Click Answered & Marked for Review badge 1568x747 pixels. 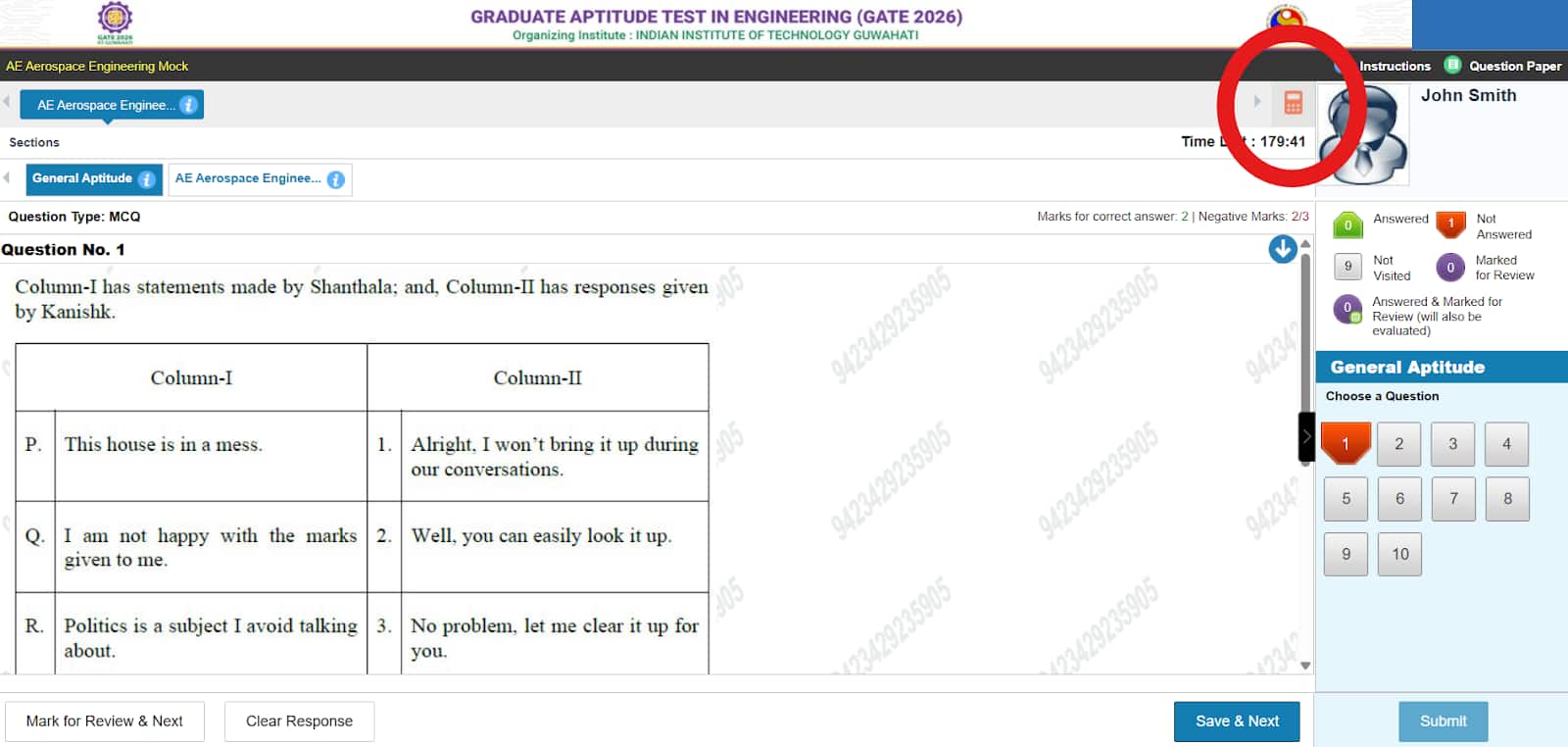click(x=1348, y=309)
